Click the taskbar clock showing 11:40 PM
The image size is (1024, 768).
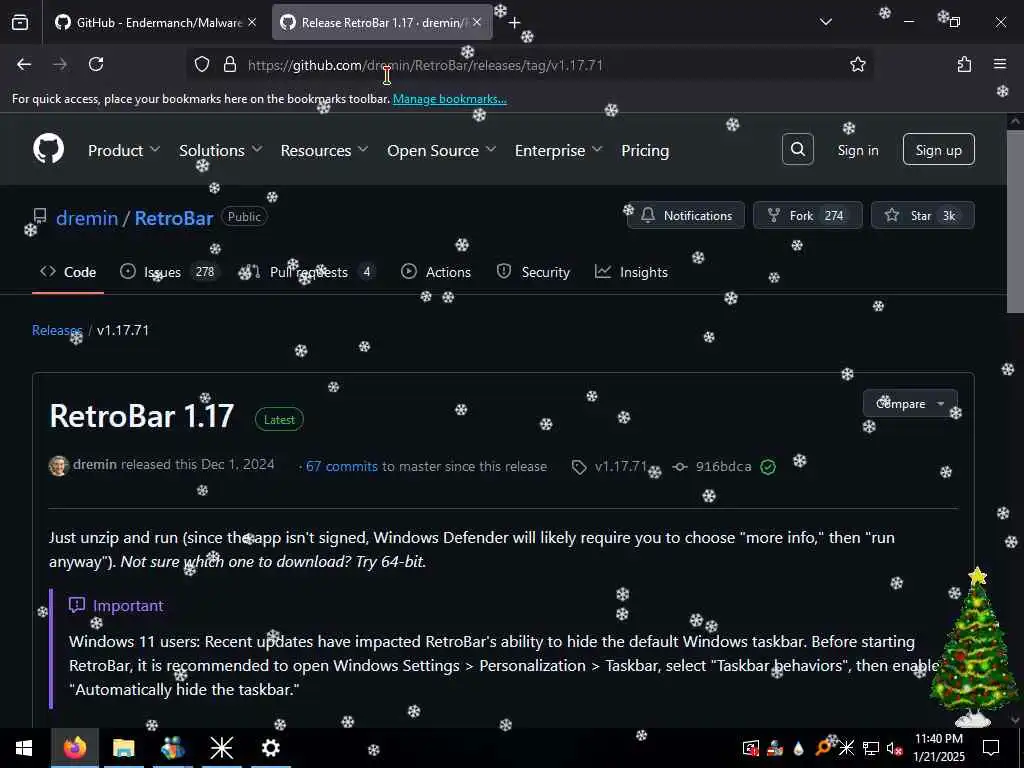coord(938,748)
